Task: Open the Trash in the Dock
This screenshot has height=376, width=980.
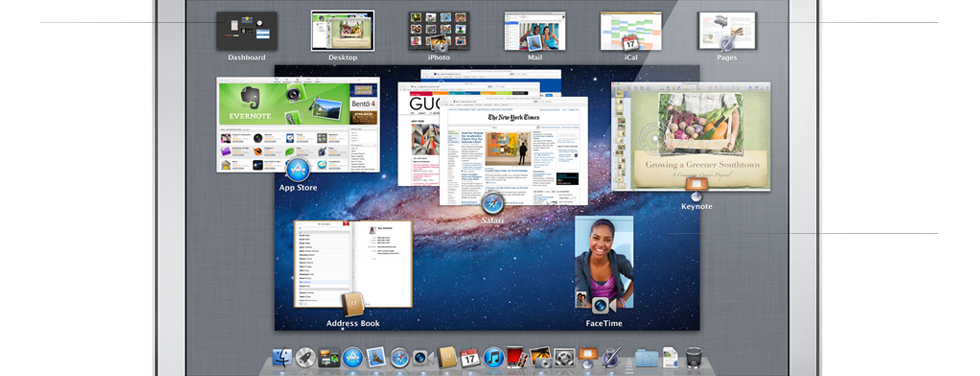Action: coord(694,357)
